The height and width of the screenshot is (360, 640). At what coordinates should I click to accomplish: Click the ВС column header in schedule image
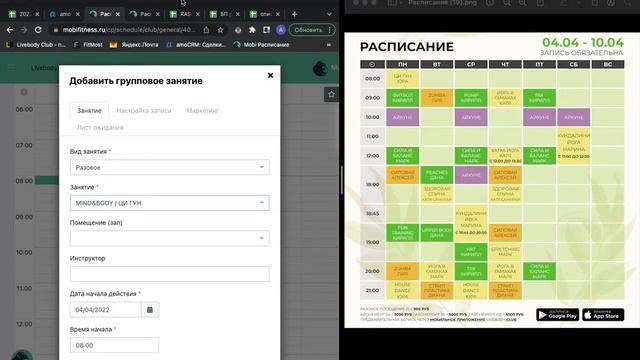(608, 64)
